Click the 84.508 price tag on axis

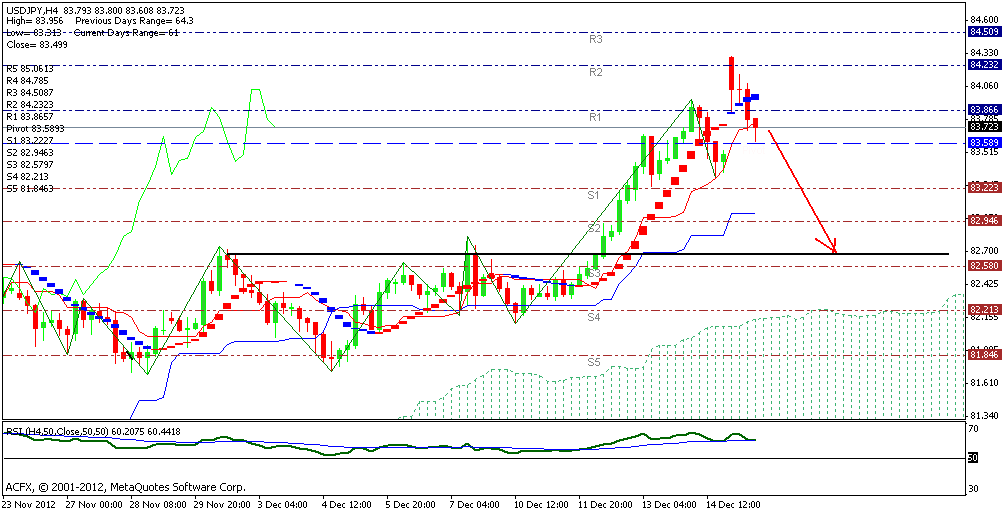(984, 32)
